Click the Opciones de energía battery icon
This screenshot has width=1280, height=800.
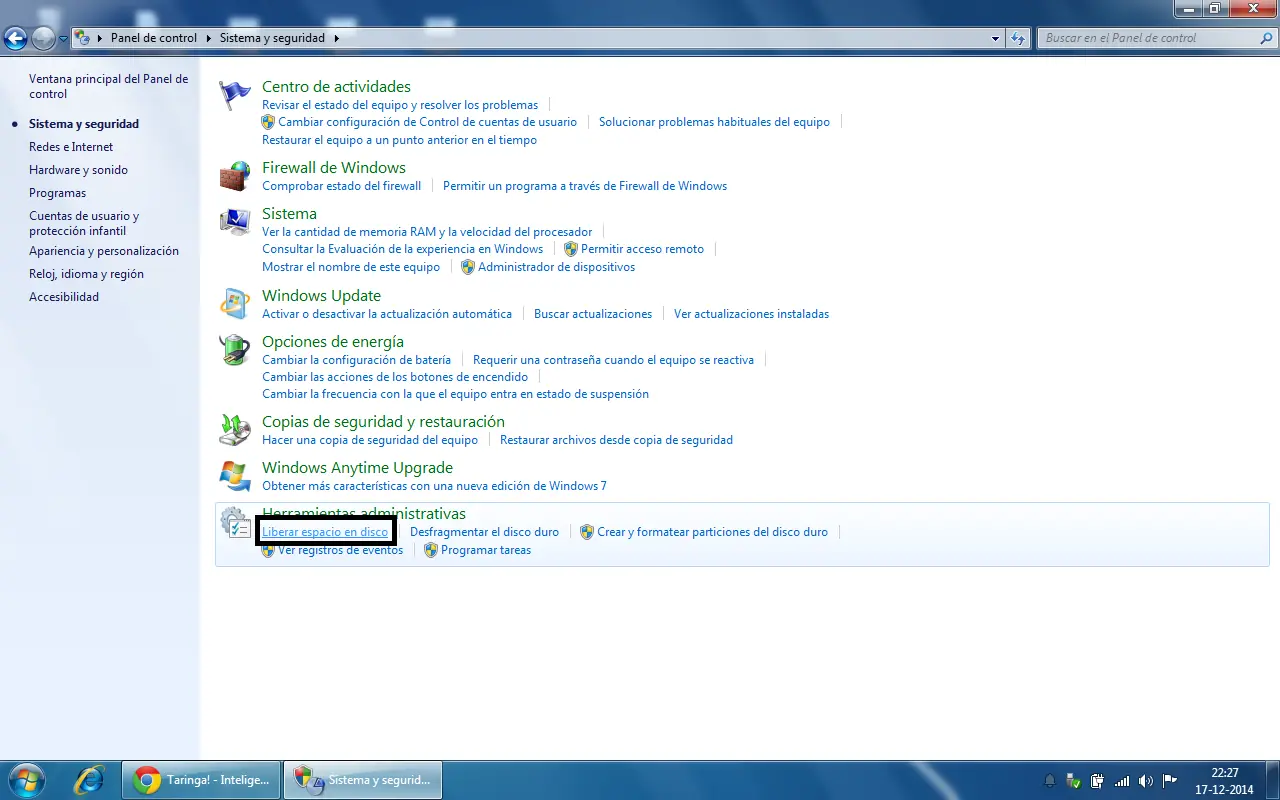[235, 350]
